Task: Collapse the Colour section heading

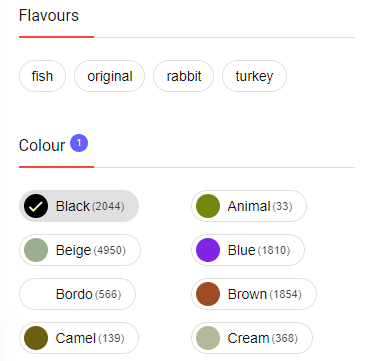Action: [42, 146]
